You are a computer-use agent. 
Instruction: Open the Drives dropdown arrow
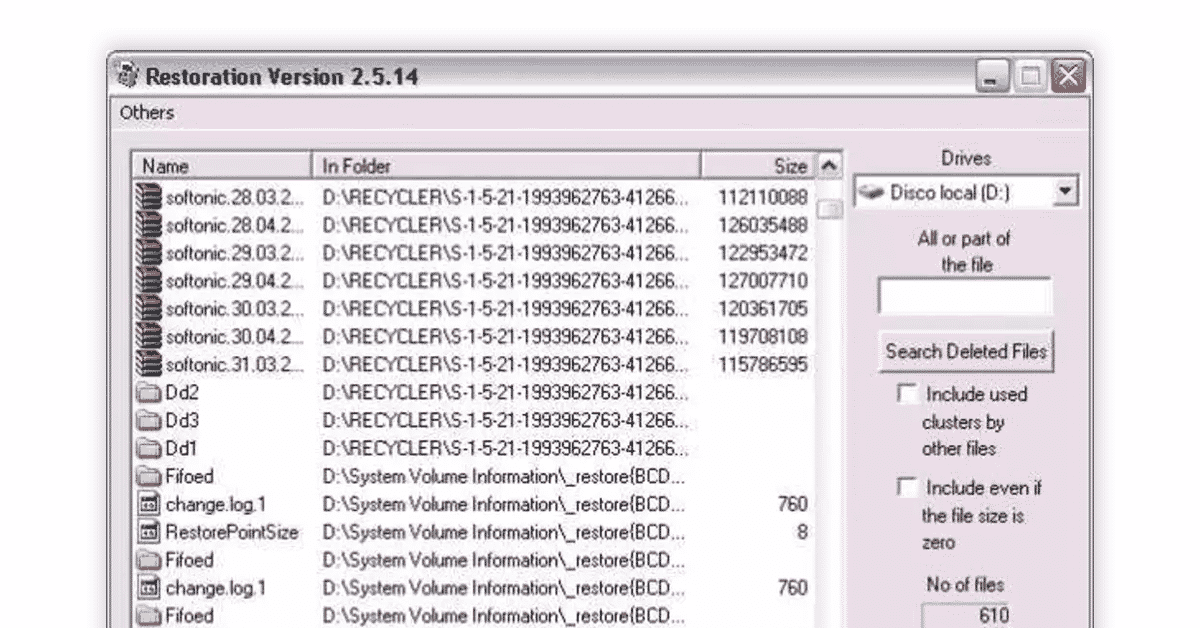tap(1067, 192)
